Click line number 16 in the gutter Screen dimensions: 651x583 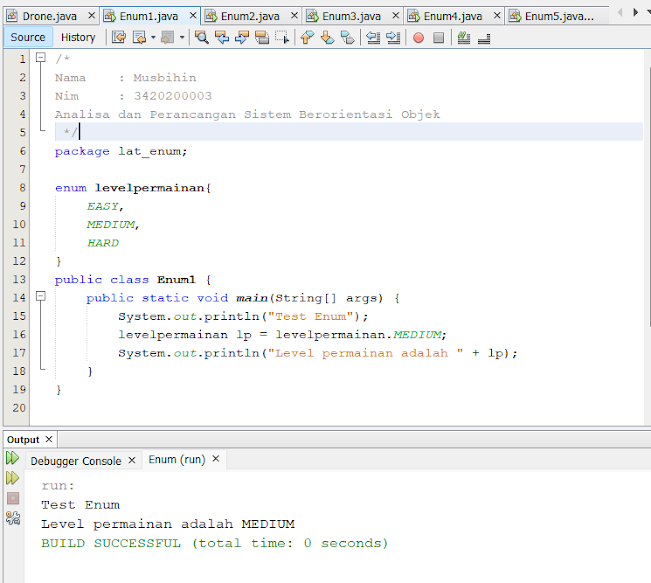click(19, 334)
